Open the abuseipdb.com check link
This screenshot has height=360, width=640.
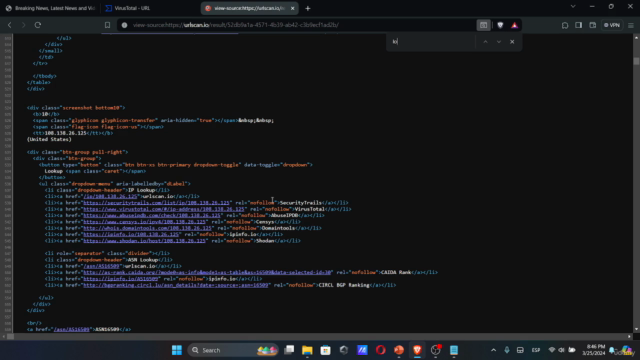(x=152, y=216)
